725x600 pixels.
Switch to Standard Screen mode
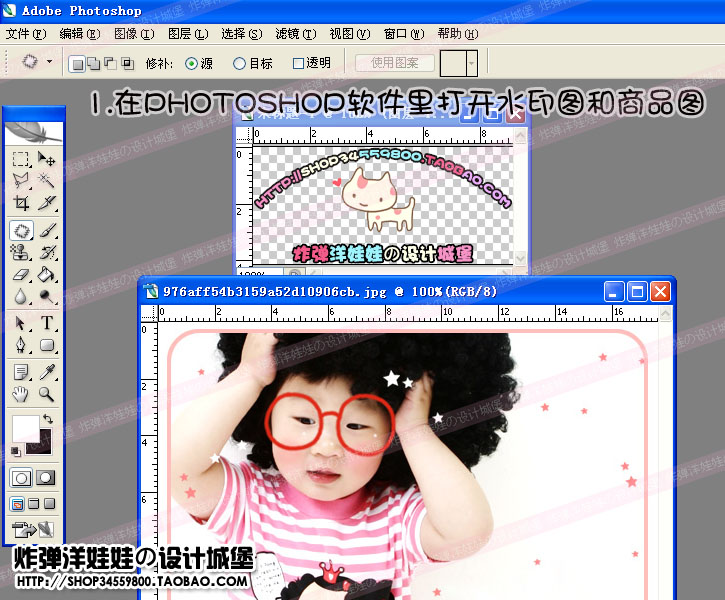[18, 504]
